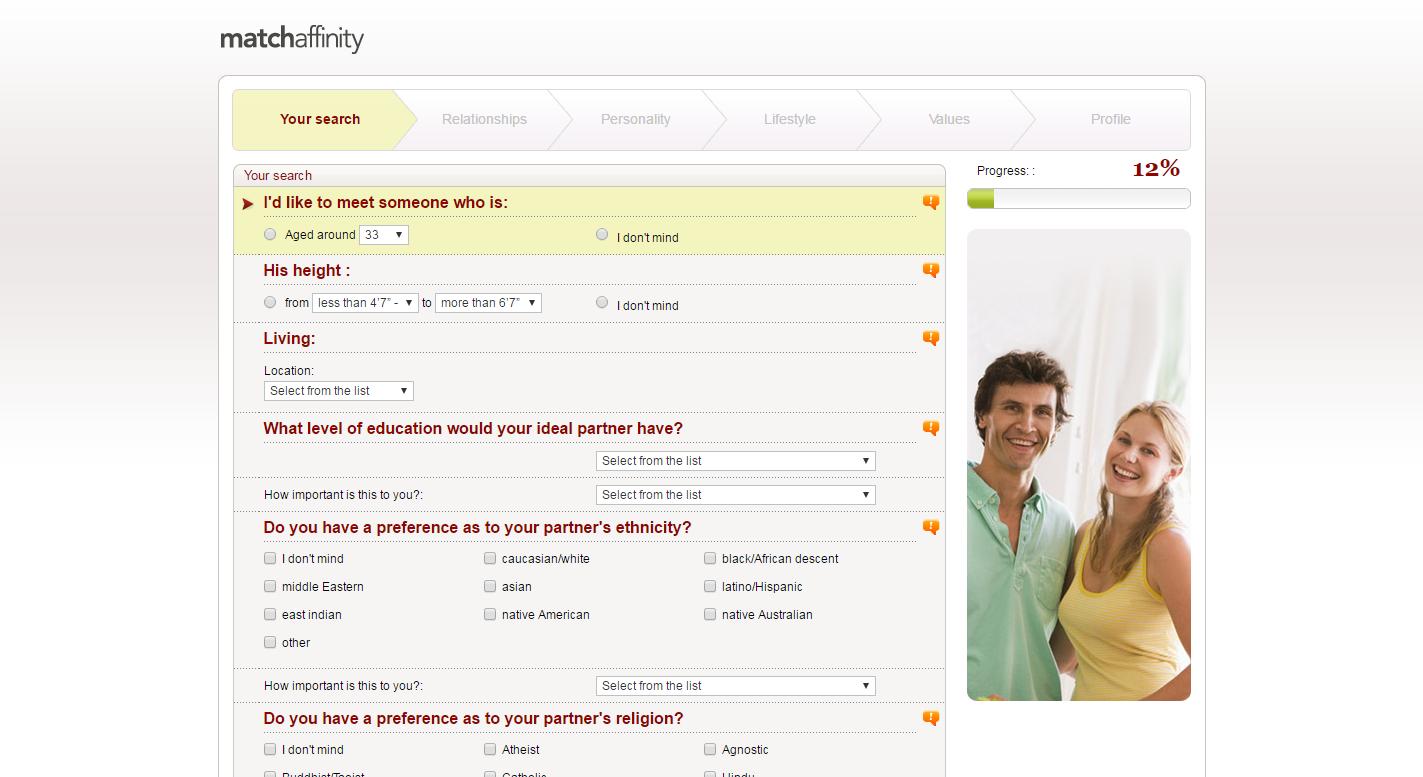Viewport: 1423px width, 777px height.
Task: Click 'How important is this to you?' under education
Action: coord(344,495)
